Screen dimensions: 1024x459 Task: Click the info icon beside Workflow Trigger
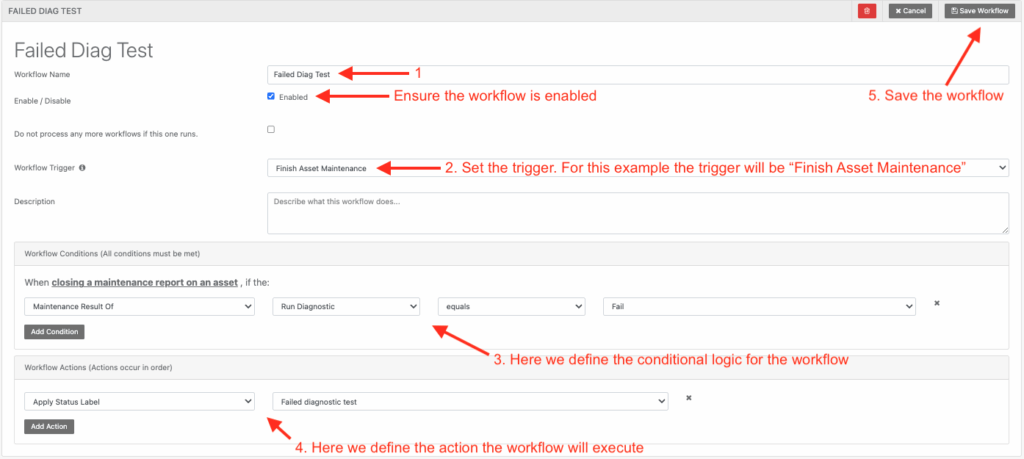(x=82, y=168)
